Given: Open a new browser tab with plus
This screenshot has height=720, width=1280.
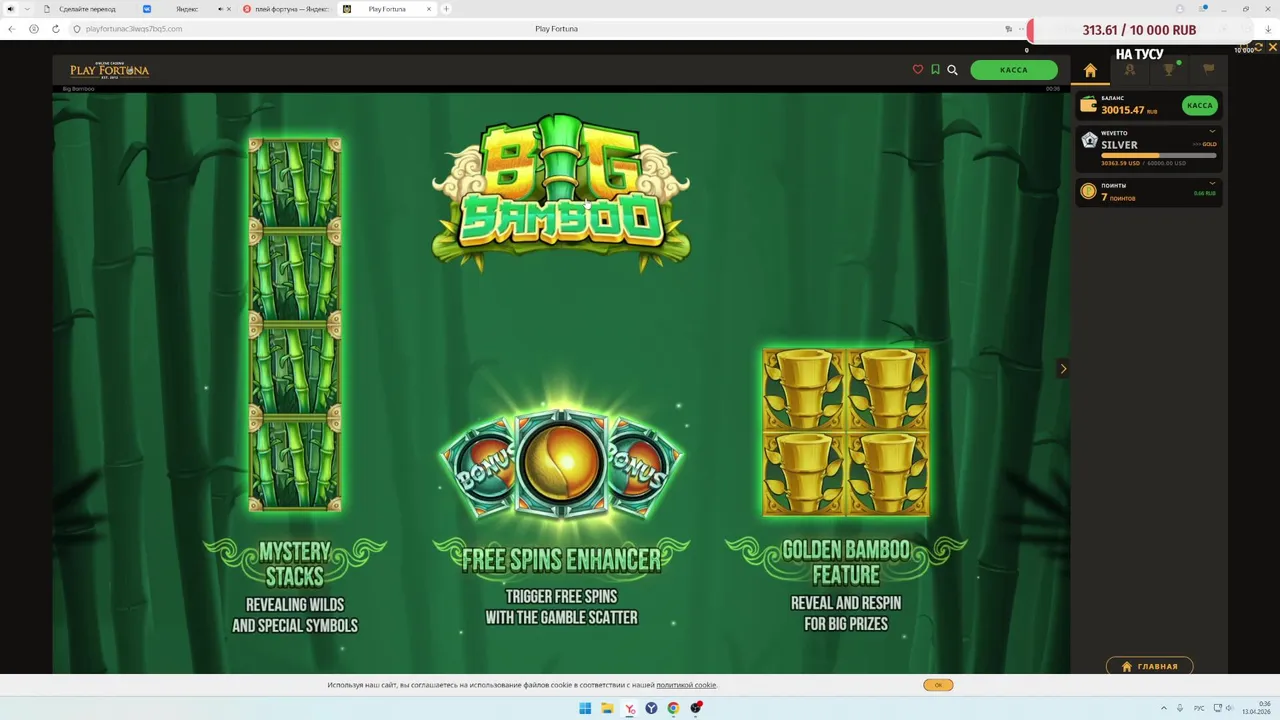Looking at the screenshot, I should pos(446,9).
